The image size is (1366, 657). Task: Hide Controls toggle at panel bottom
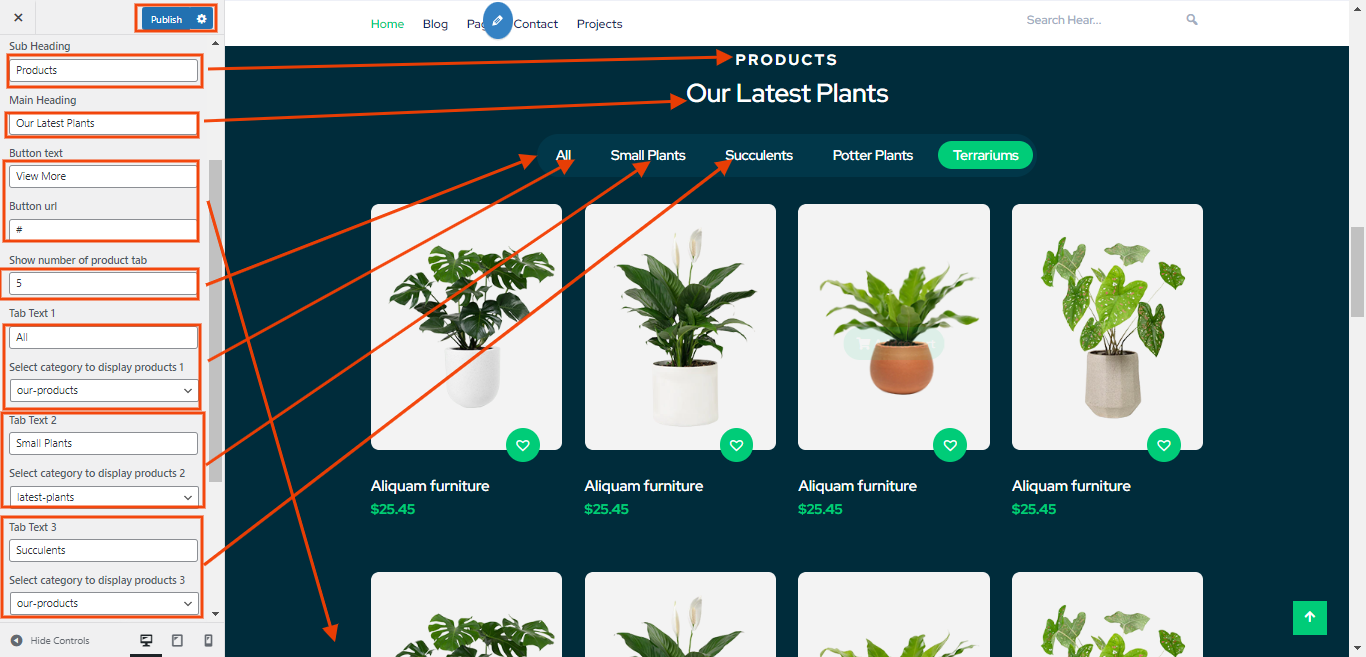(50, 641)
